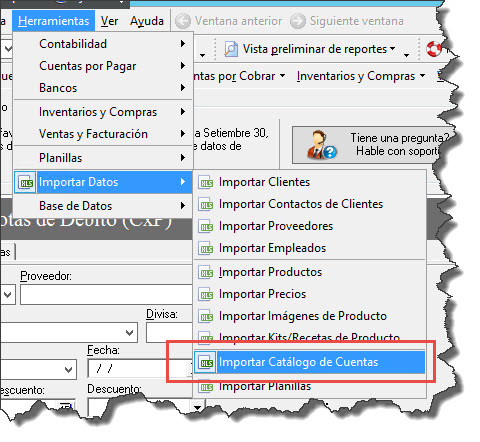Click the Importar Empleados XLS icon
Image resolution: width=480 pixels, height=442 pixels.
(206, 248)
